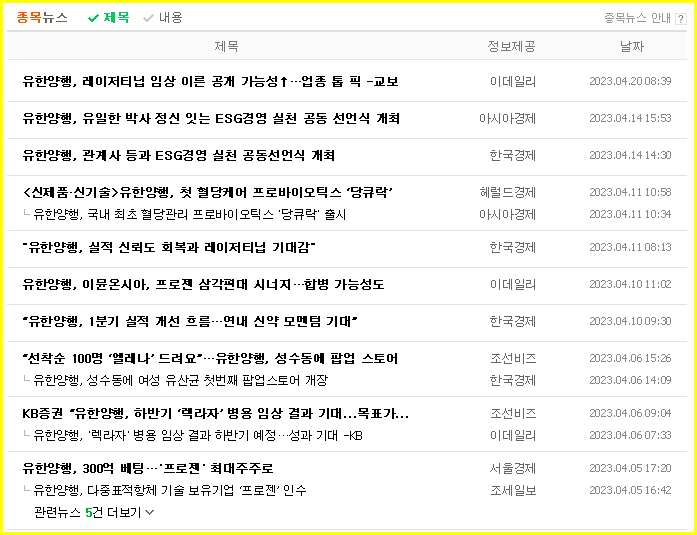Viewport: 697px width, 535px height.
Task: Open article 성수동에 여성 유산균 첫번째 팝업스토어 개장
Action: [181, 380]
